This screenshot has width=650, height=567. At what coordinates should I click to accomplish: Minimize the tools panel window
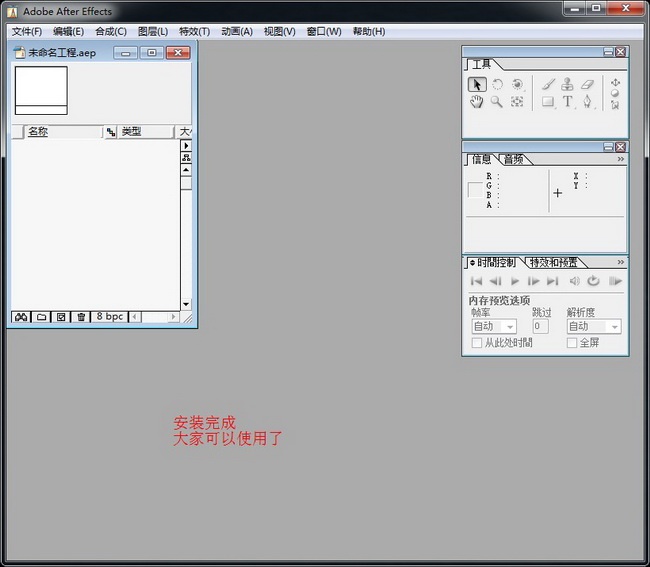coord(608,52)
